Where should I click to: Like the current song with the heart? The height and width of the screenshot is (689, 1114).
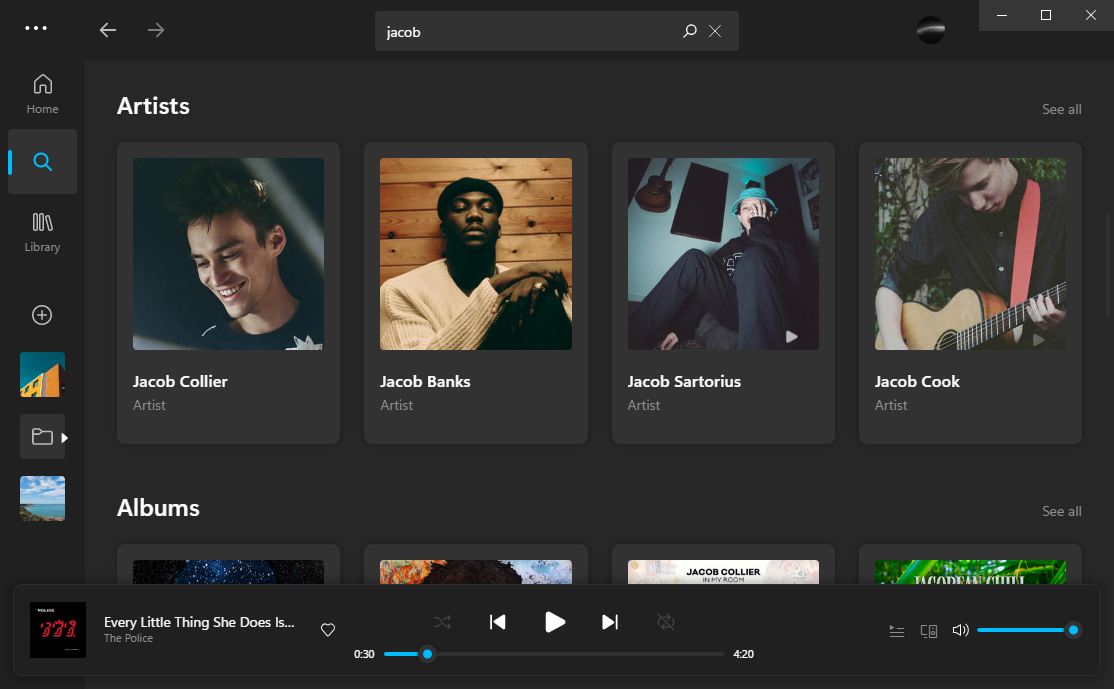pos(328,629)
